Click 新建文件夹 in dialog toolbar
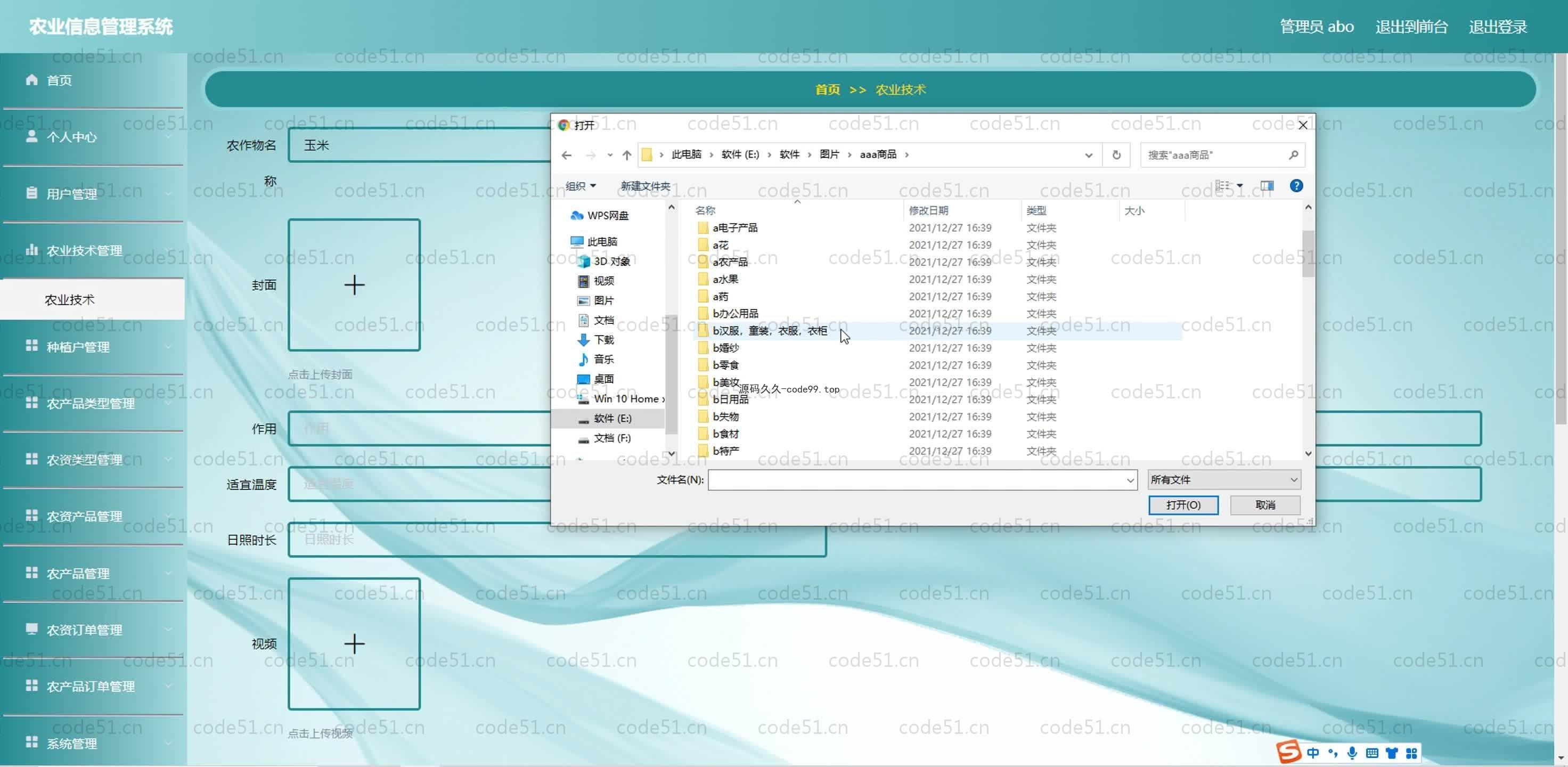 (645, 186)
